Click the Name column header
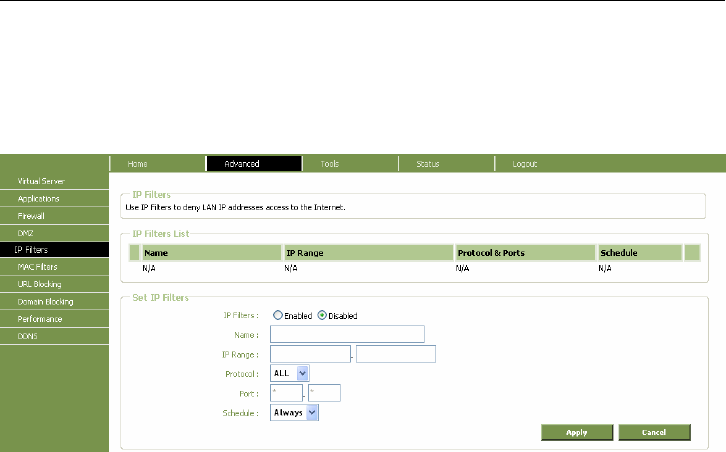Image resolution: width=726 pixels, height=452 pixels. pyautogui.click(x=212, y=253)
